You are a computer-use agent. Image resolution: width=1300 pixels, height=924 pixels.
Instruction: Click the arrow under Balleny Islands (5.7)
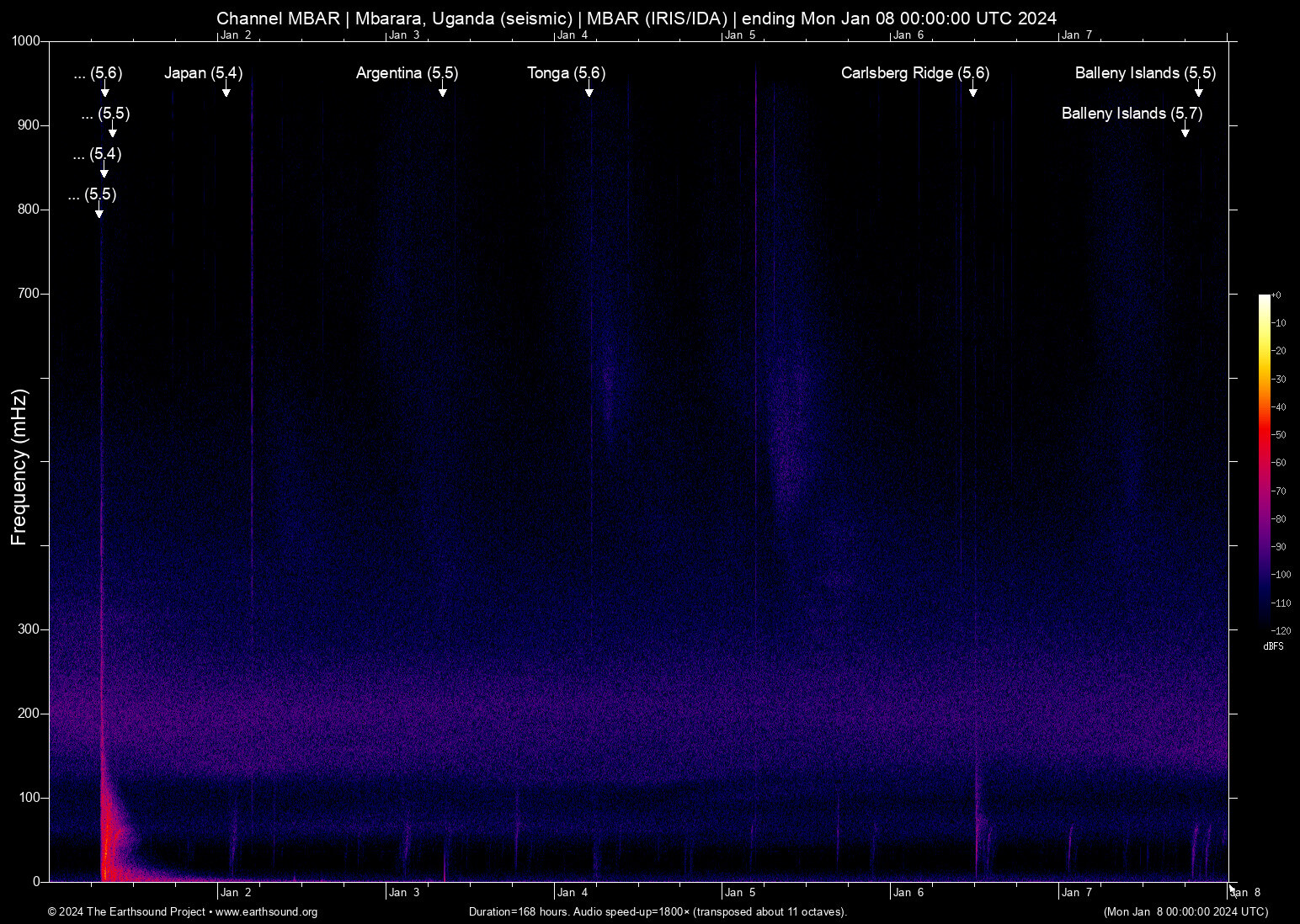tap(1185, 131)
